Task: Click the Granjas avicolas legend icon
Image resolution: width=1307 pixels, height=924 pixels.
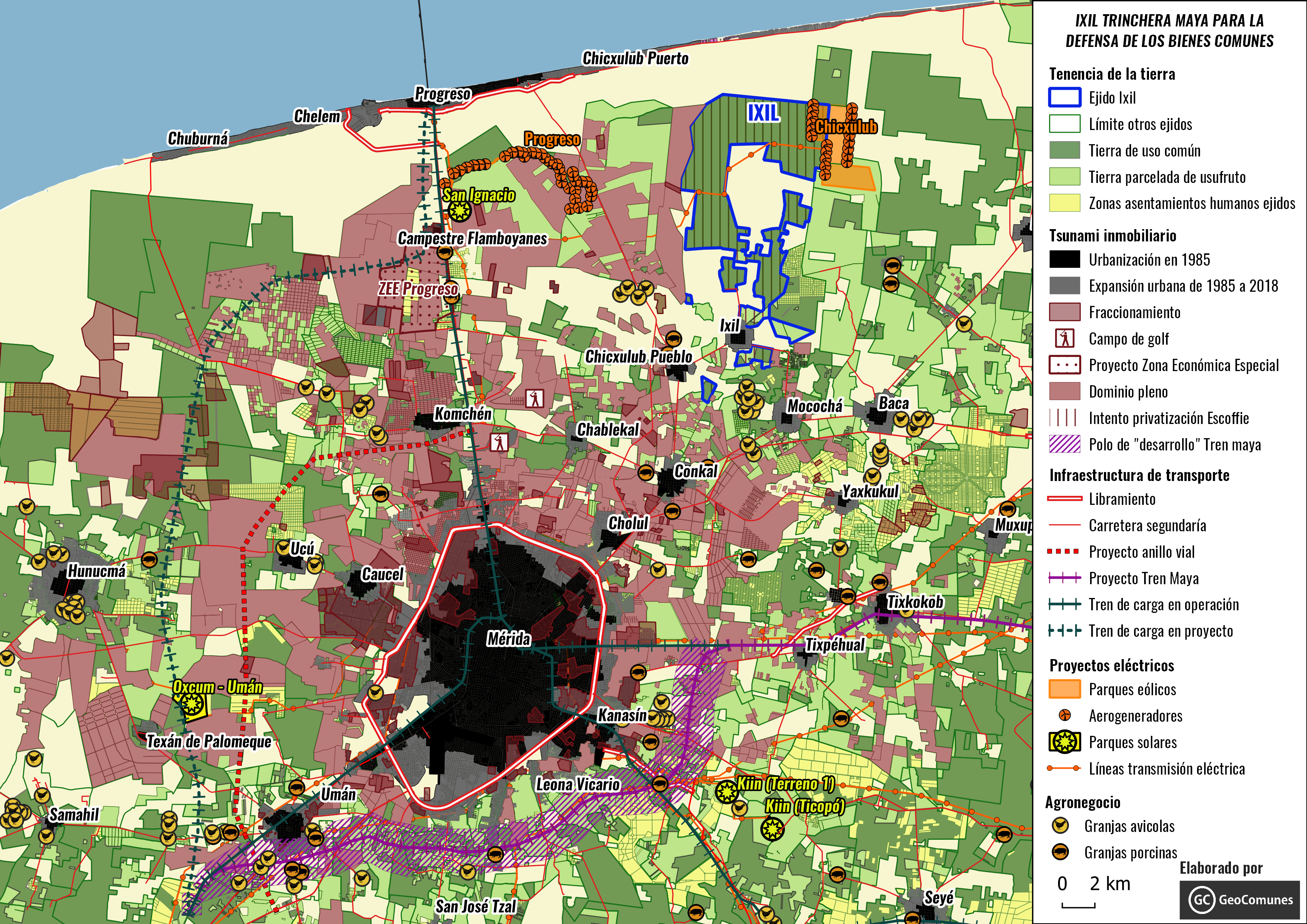Action: click(1060, 826)
